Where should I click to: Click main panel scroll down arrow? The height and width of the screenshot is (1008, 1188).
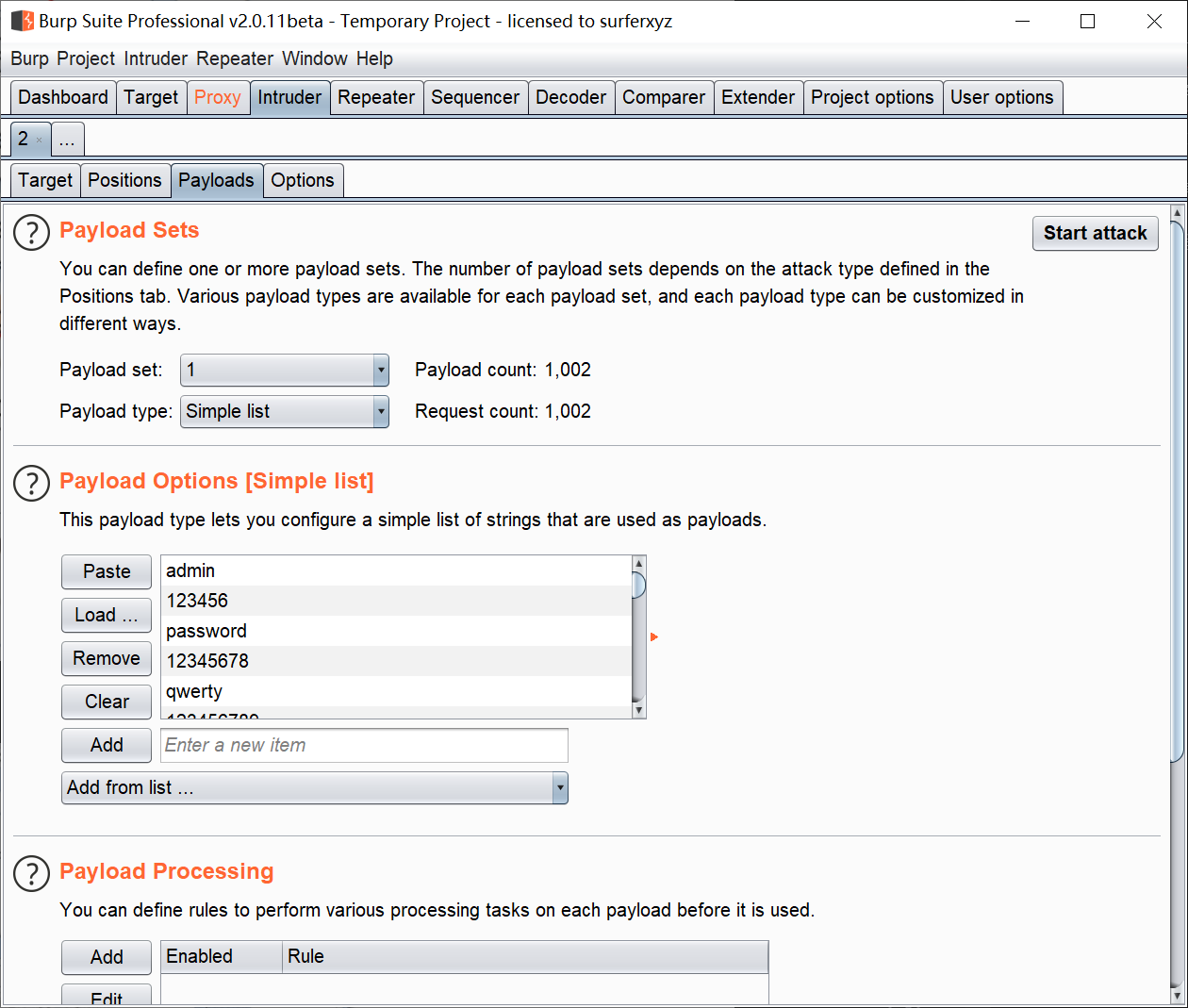(1177, 996)
